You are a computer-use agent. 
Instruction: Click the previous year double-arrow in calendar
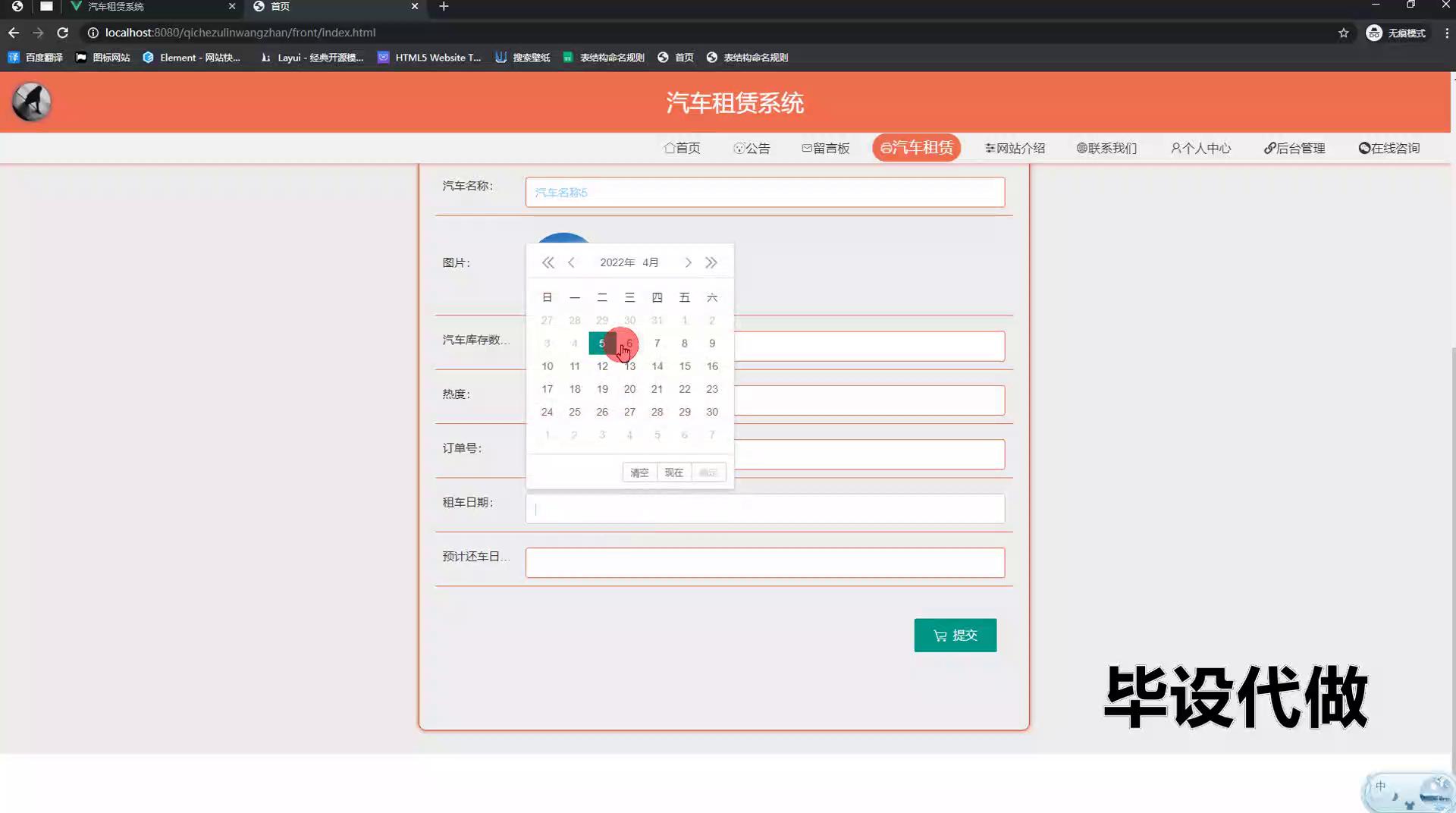pos(548,262)
